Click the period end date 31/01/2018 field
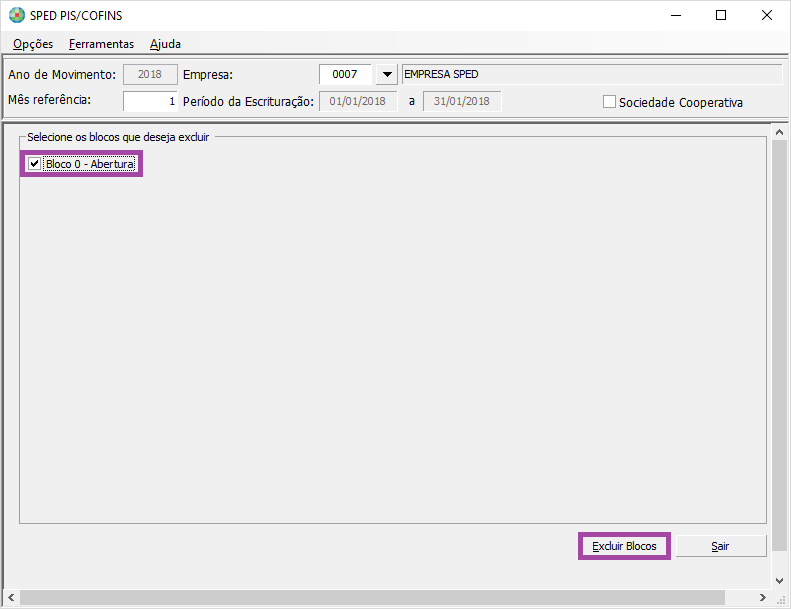This screenshot has height=609, width=791. [x=462, y=101]
